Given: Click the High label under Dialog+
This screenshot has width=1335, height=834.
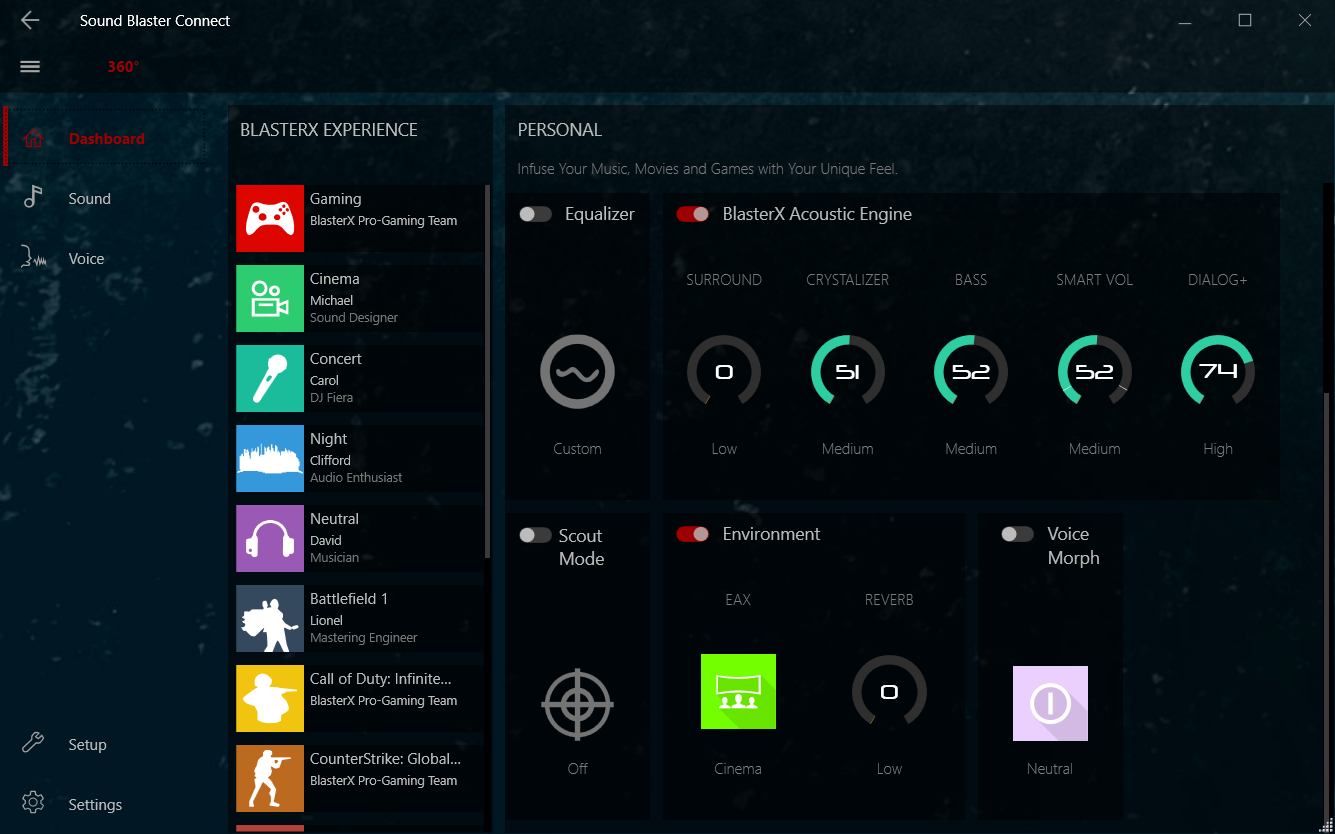Looking at the screenshot, I should [1218, 449].
